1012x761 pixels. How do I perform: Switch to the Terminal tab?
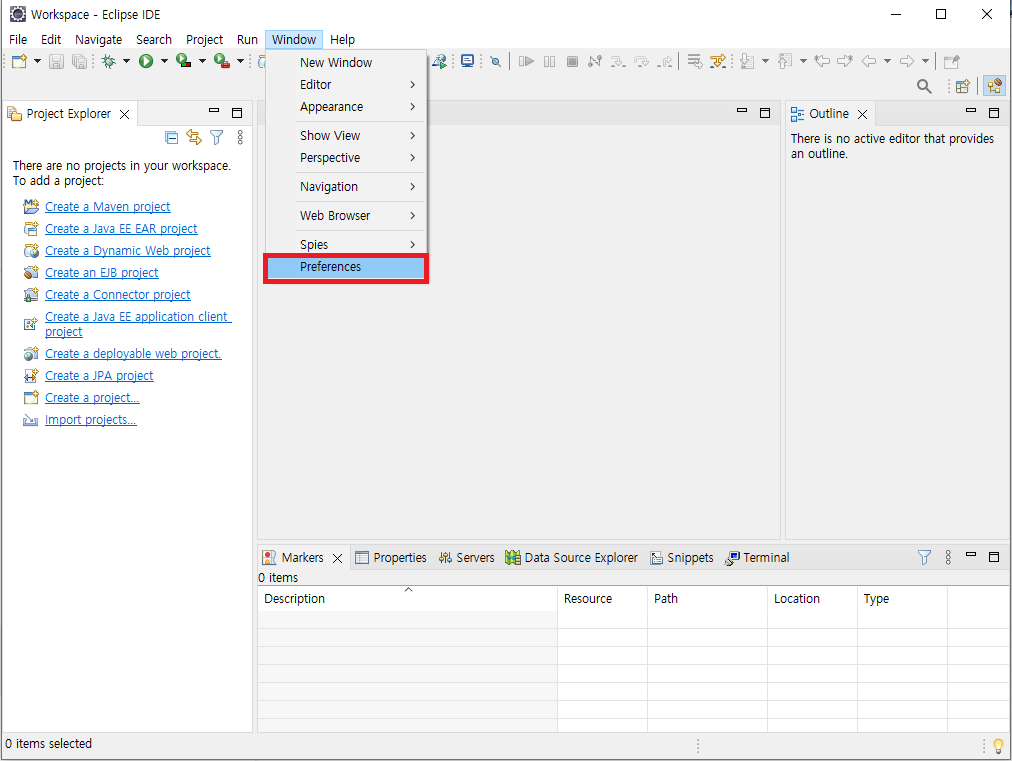(758, 558)
